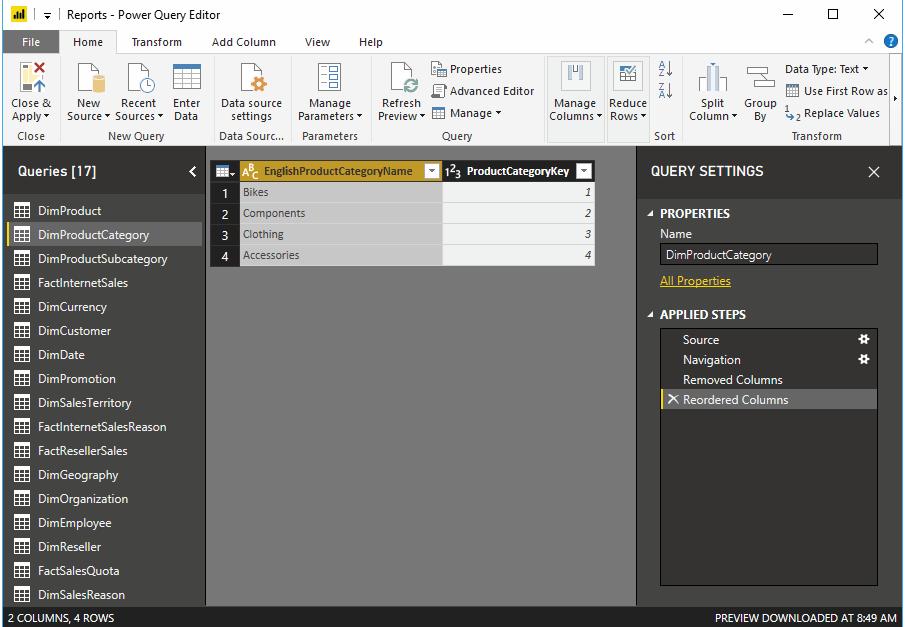Switch to the Transform tab
Screen dimensions: 905x627
(156, 42)
